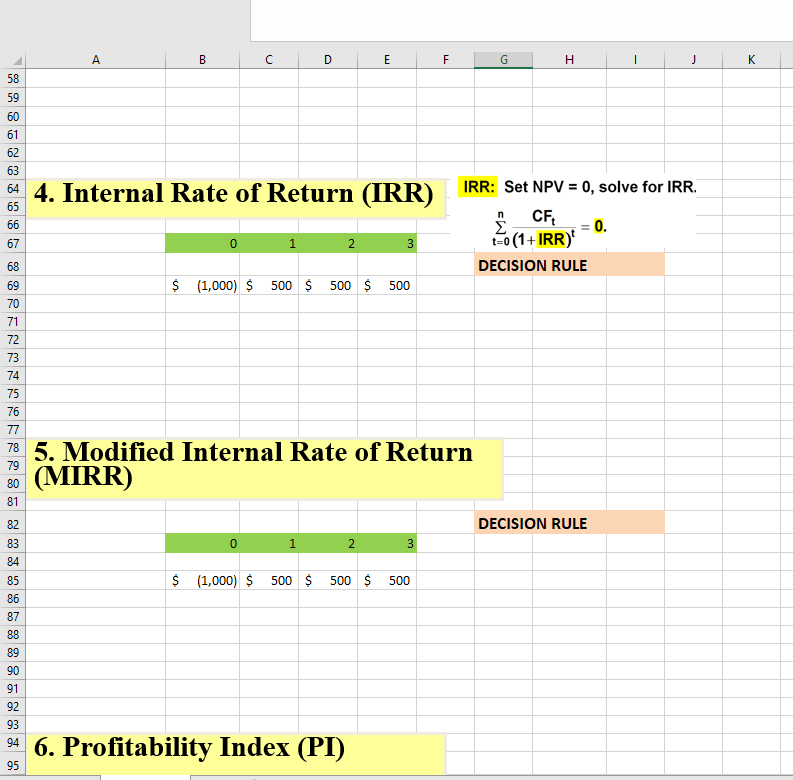The height and width of the screenshot is (780, 793).
Task: Select row 69 header
Action: tap(13, 286)
